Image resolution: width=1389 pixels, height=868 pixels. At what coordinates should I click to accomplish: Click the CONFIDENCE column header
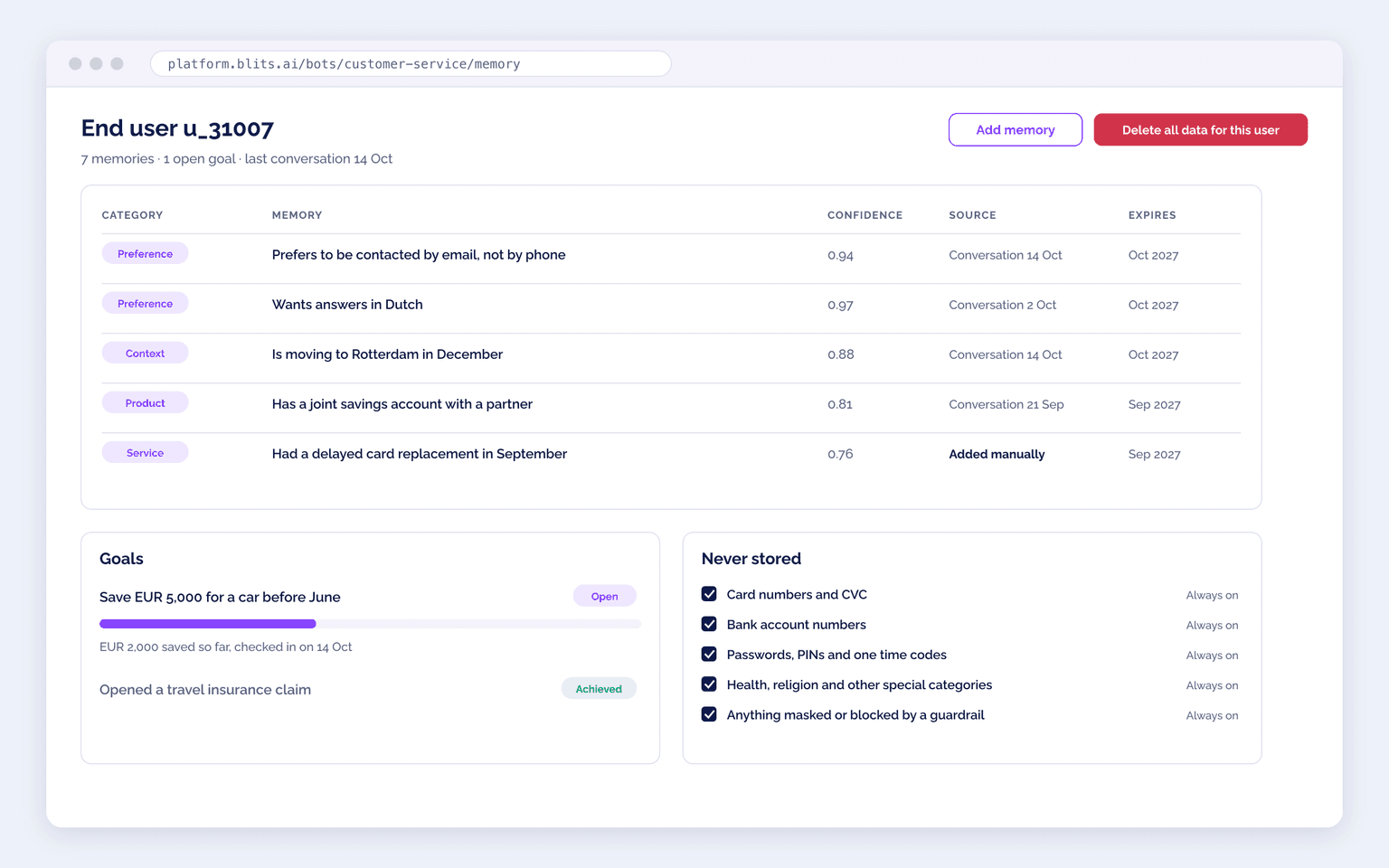tap(865, 215)
